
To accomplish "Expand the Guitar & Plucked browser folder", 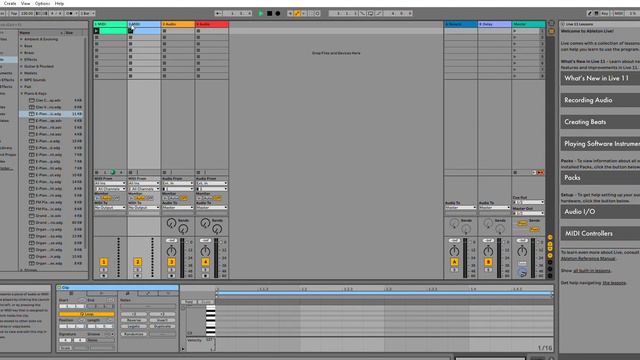I will pyautogui.click(x=22, y=66).
